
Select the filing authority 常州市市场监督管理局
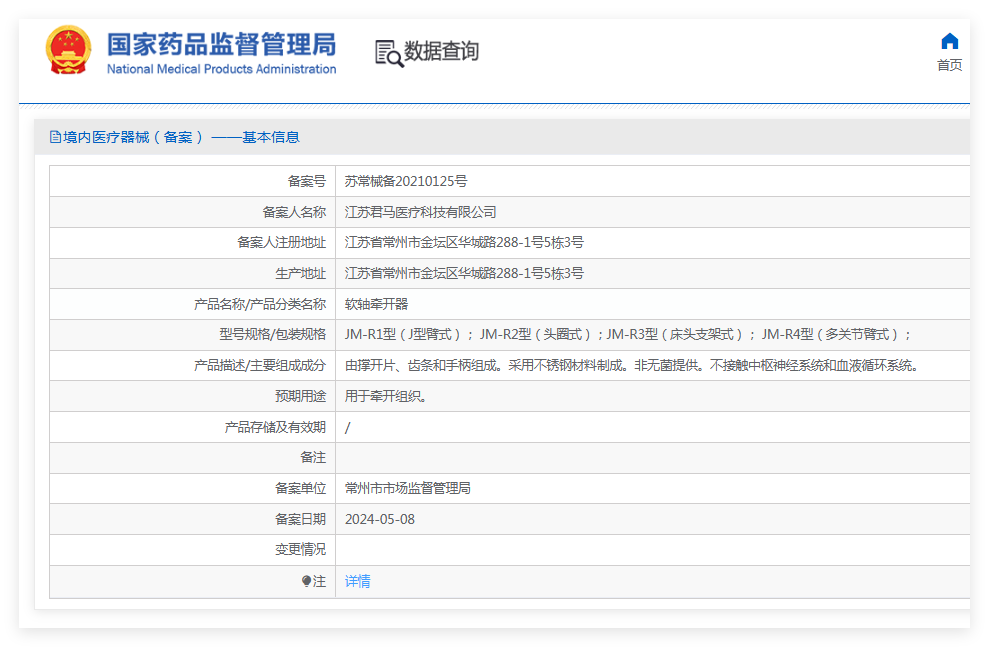[407, 488]
